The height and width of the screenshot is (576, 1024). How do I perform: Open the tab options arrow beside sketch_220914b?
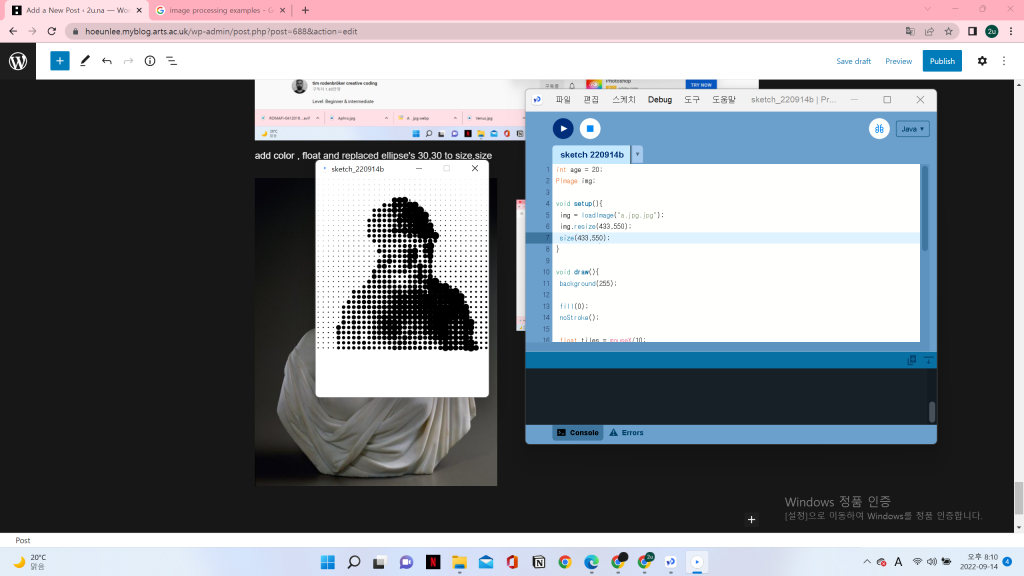(637, 155)
